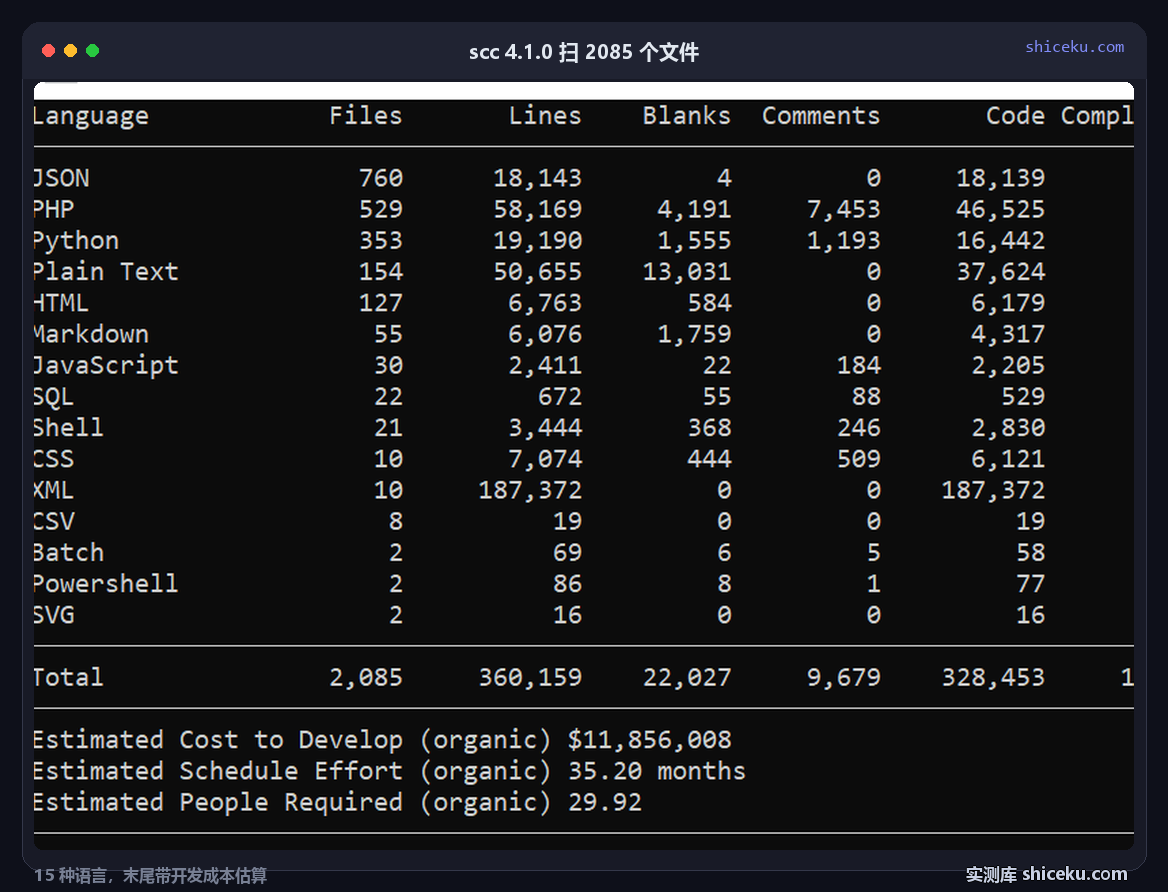
Task: Click the 'Lines' column header
Action: pos(545,116)
